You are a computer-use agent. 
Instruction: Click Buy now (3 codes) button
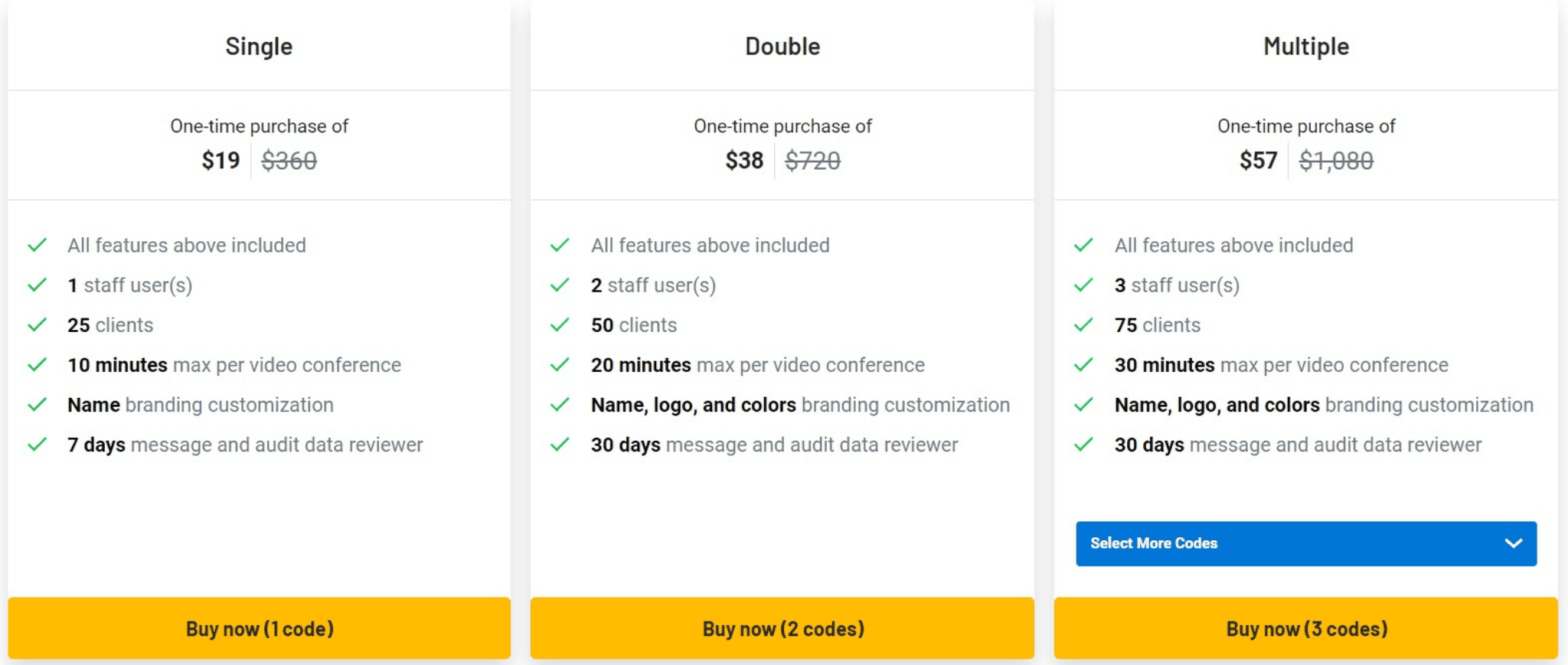(1306, 628)
